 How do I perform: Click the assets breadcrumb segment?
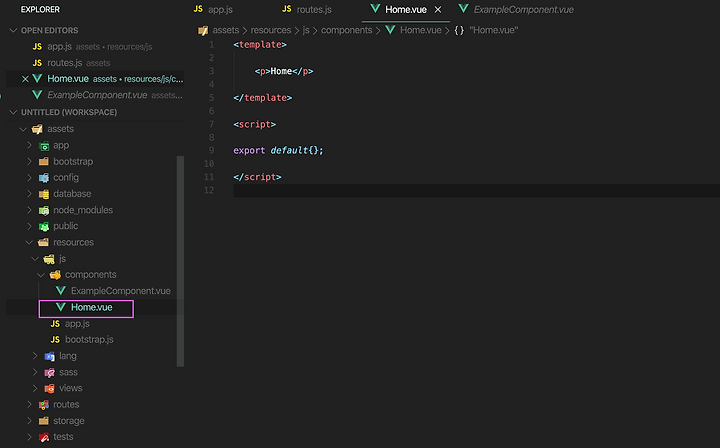coord(225,30)
